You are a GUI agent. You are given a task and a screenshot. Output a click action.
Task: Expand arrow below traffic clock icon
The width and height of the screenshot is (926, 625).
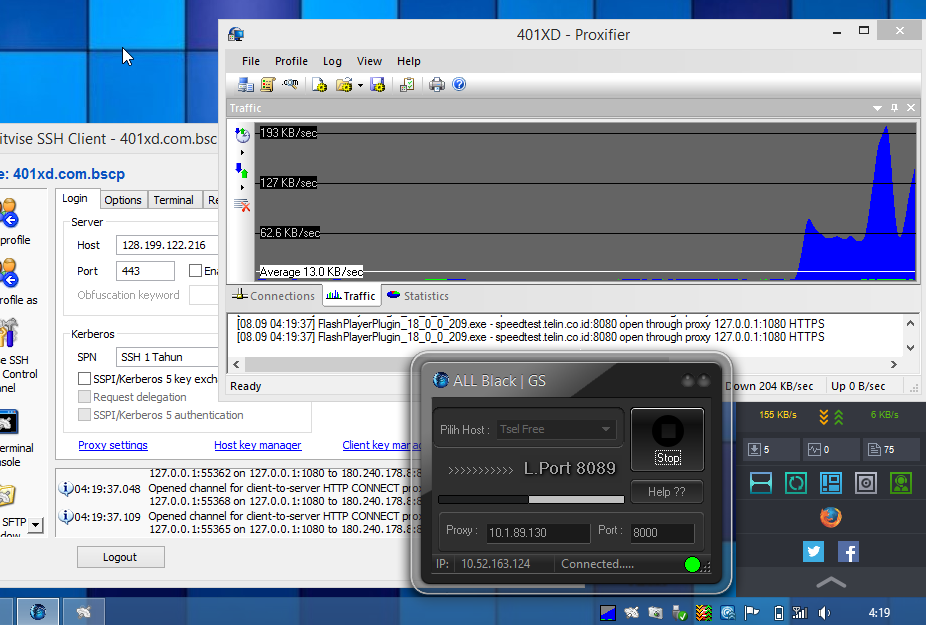242,152
